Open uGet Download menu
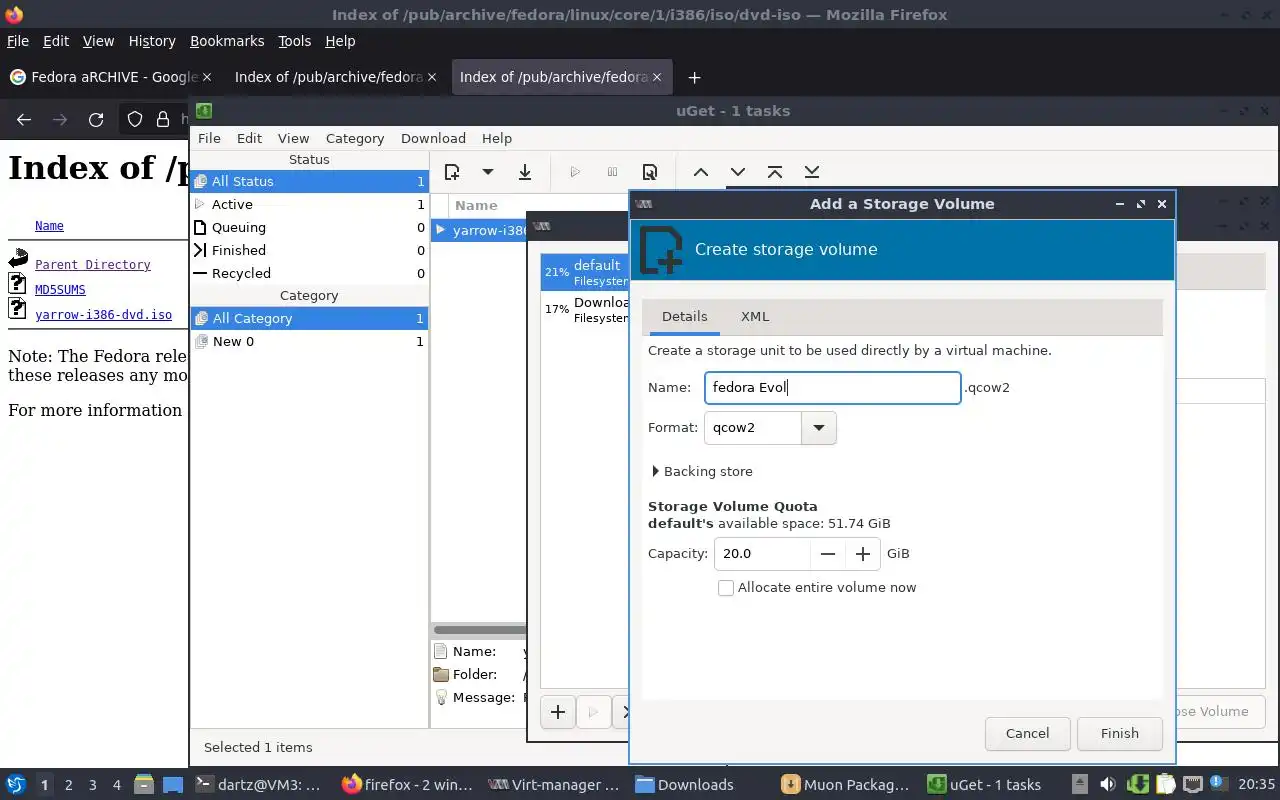The height and width of the screenshot is (800, 1280). pyautogui.click(x=433, y=138)
